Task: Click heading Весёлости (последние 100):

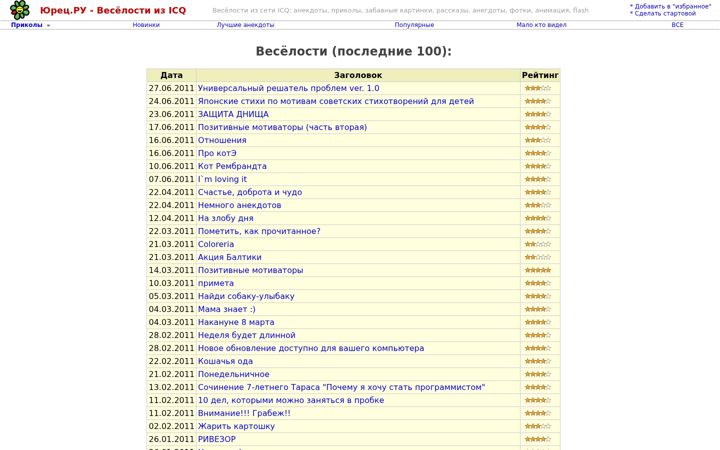Action: [x=354, y=51]
